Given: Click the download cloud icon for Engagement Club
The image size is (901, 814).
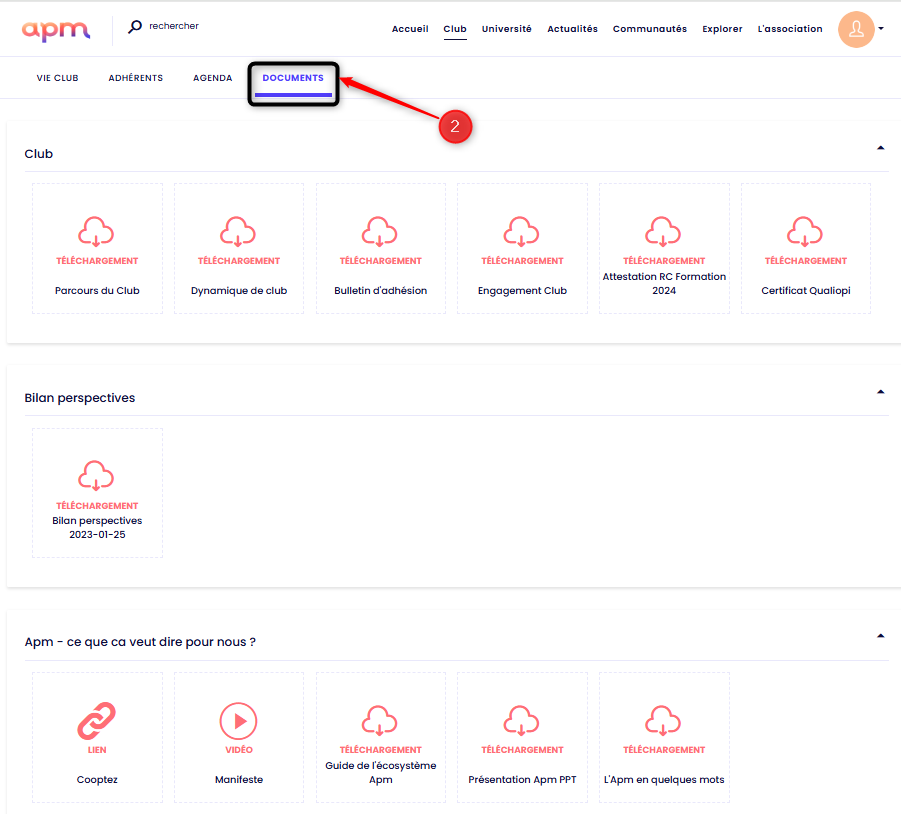Looking at the screenshot, I should tap(521, 232).
